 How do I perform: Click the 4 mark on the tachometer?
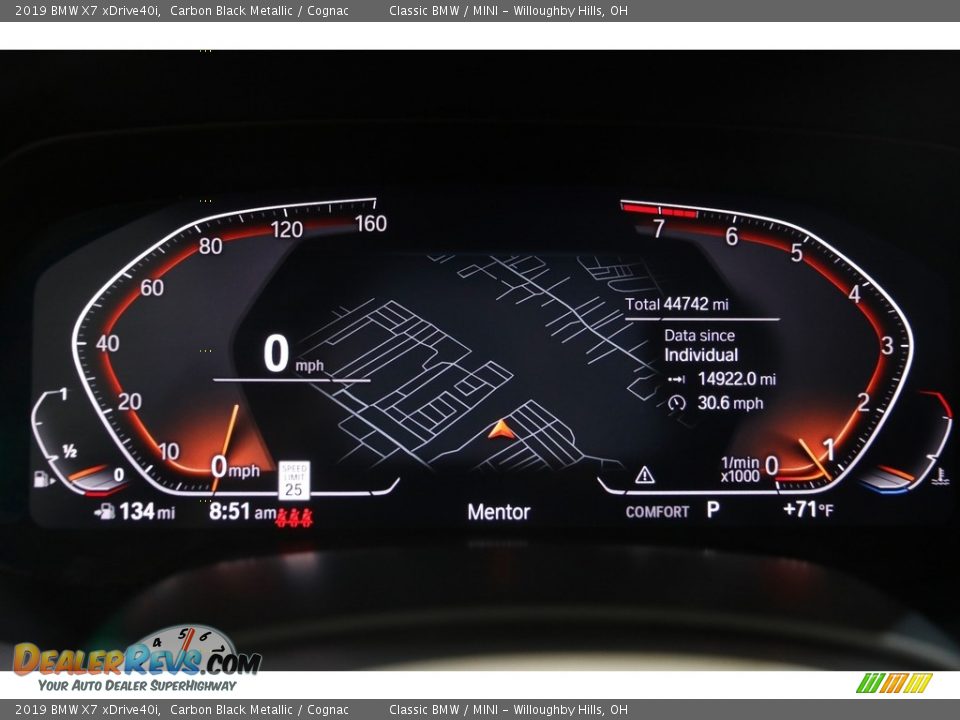(854, 294)
